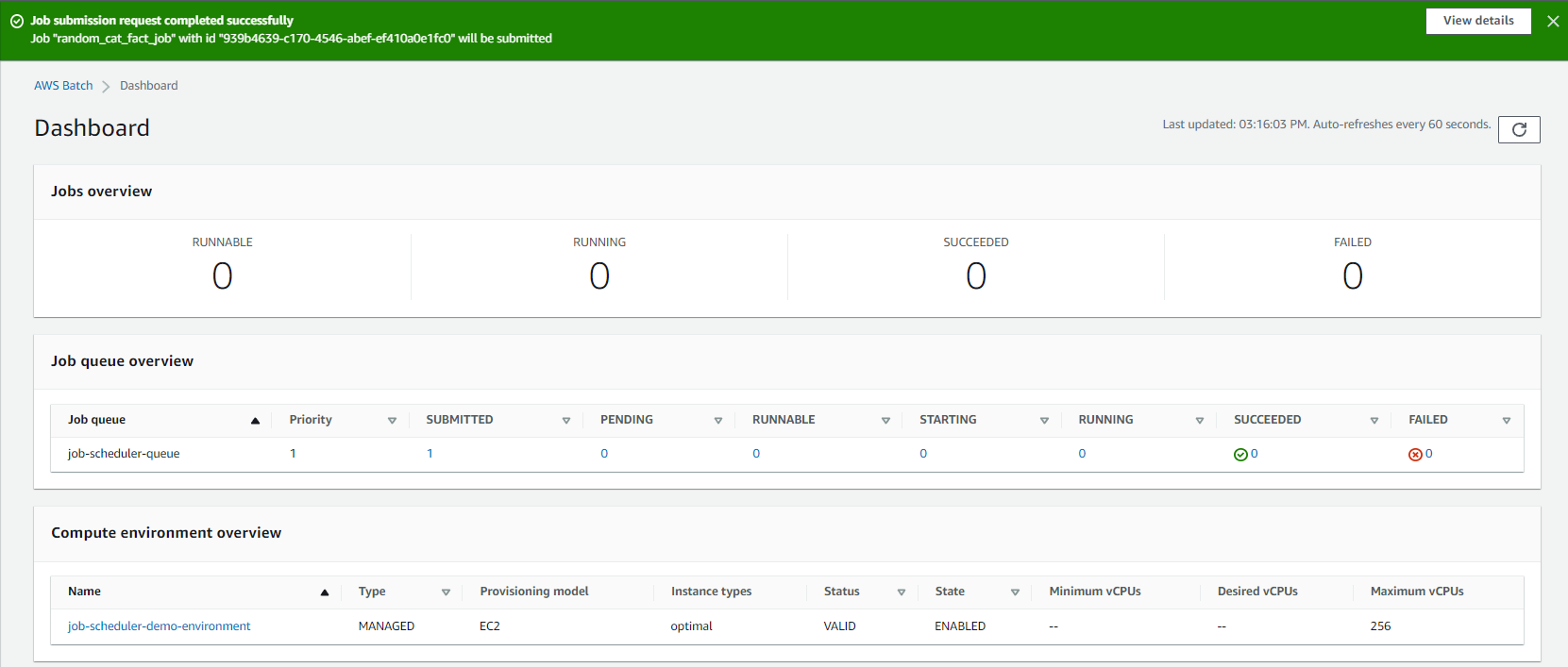The width and height of the screenshot is (1568, 667).
Task: Click the success checkmark icon in banner
Action: click(17, 21)
